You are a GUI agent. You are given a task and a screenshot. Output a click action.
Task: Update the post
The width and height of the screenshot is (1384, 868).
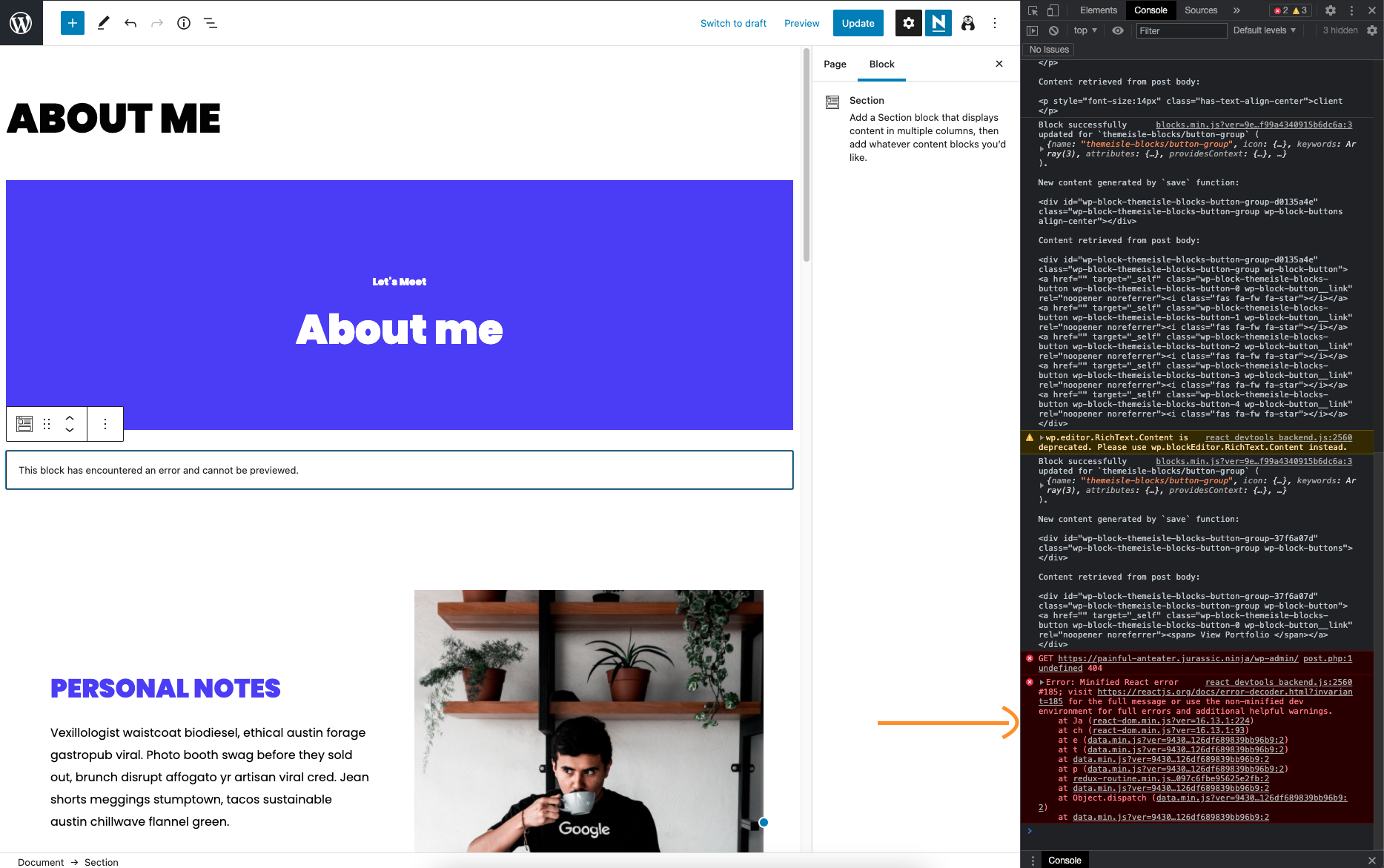858,23
